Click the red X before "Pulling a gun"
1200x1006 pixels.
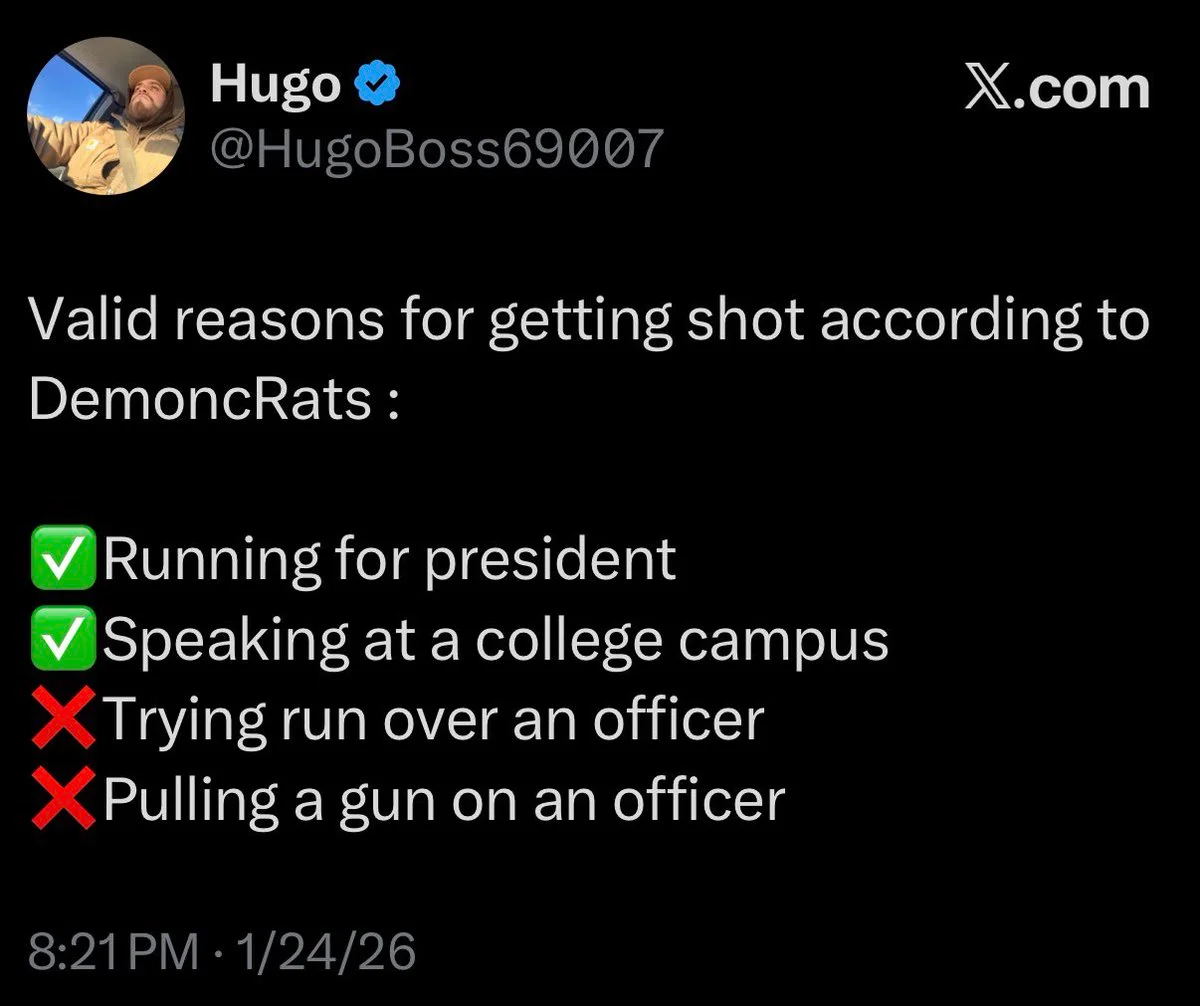(x=64, y=799)
